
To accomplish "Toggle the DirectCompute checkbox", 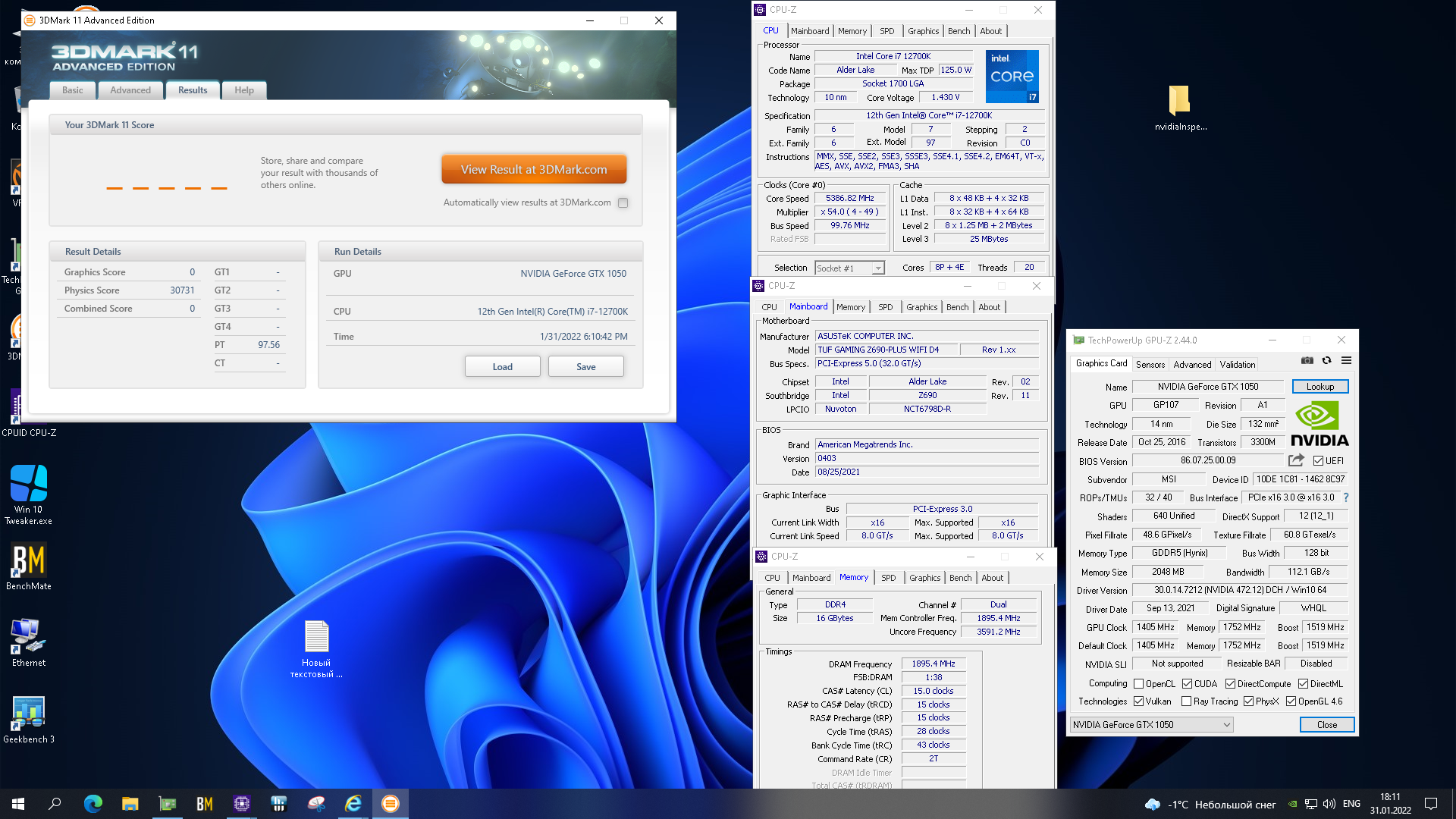I will (1230, 684).
